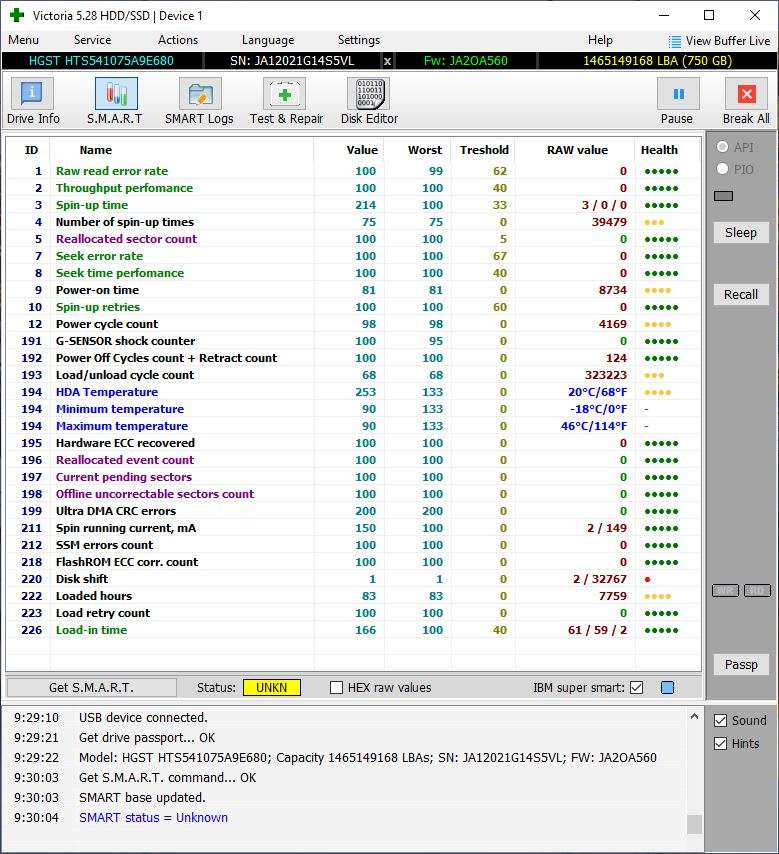
Task: Click the log scrollbar thumb
Action: [x=694, y=824]
